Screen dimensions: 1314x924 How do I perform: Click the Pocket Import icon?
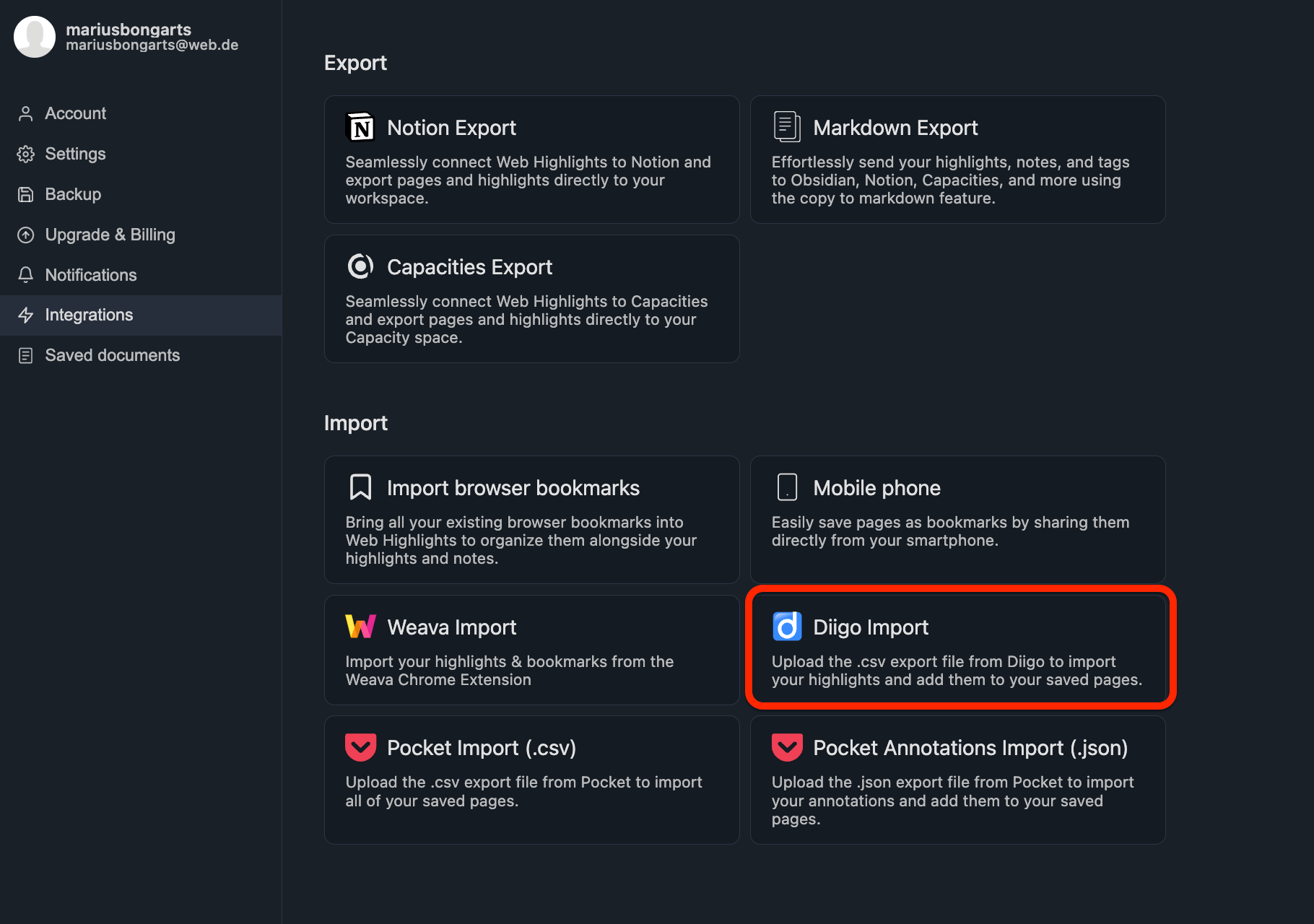[x=361, y=747]
